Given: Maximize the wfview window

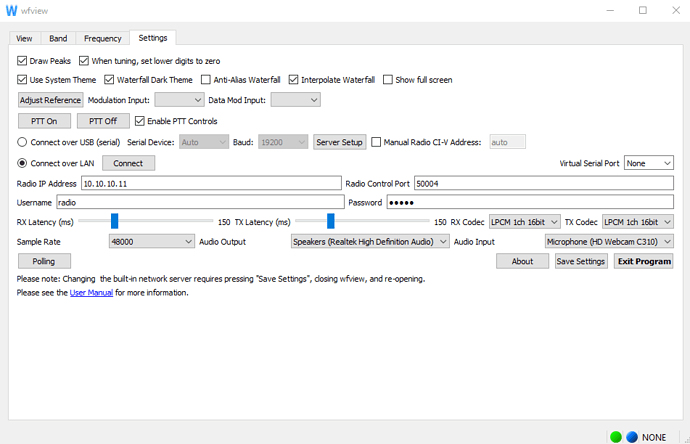Looking at the screenshot, I should [x=643, y=10].
